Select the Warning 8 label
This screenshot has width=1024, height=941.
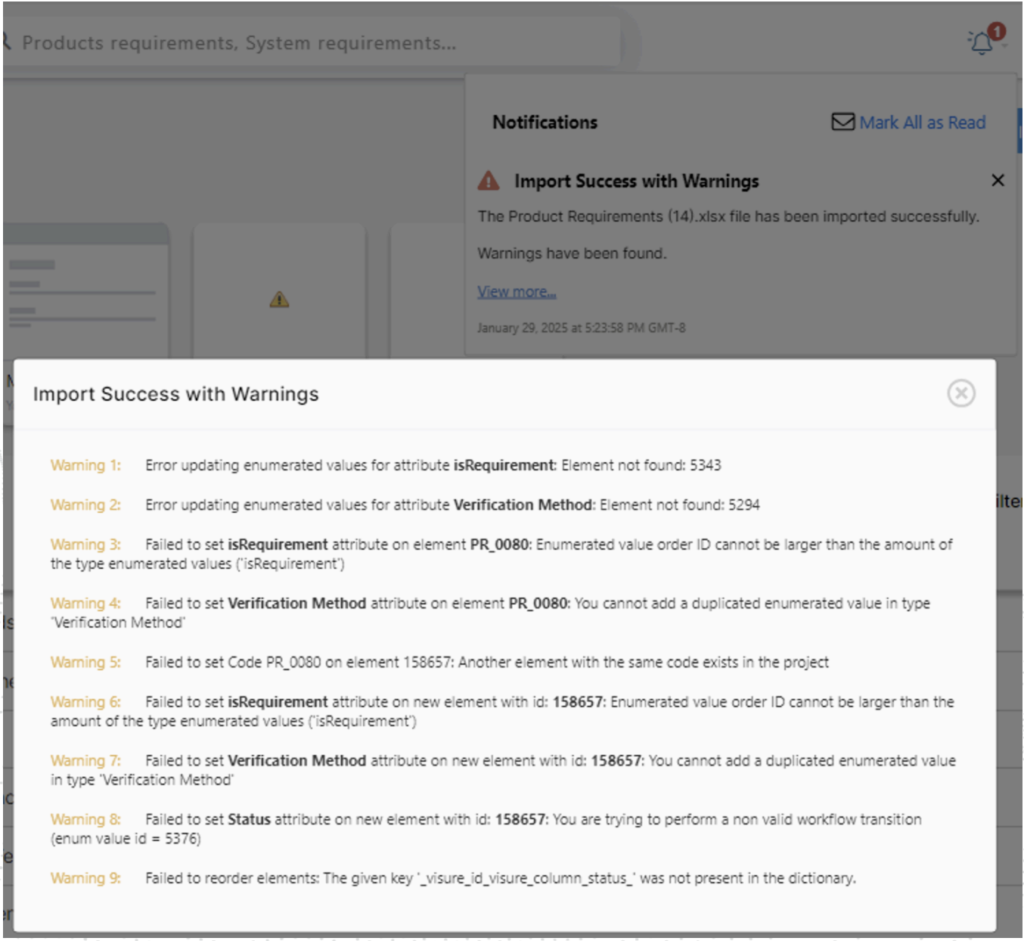86,819
